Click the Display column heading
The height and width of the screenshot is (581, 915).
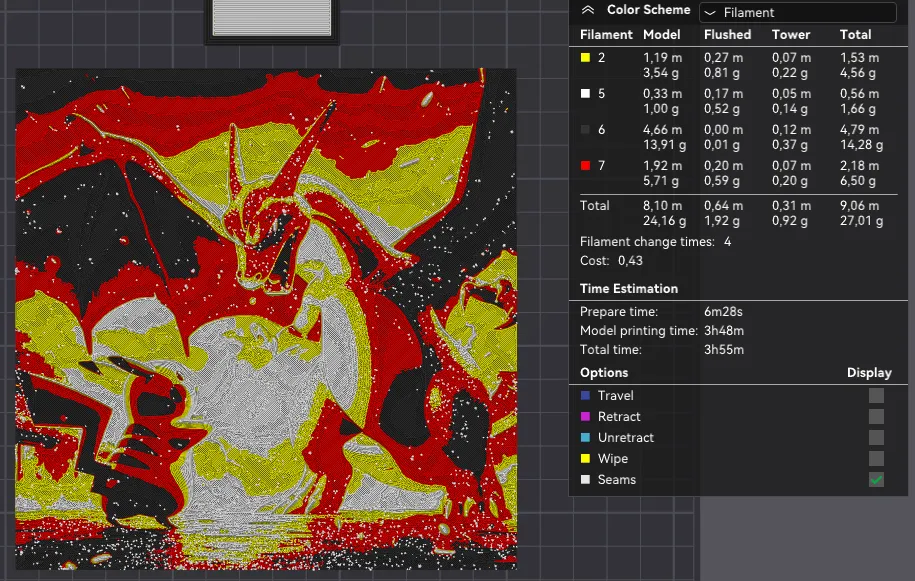[x=869, y=373]
